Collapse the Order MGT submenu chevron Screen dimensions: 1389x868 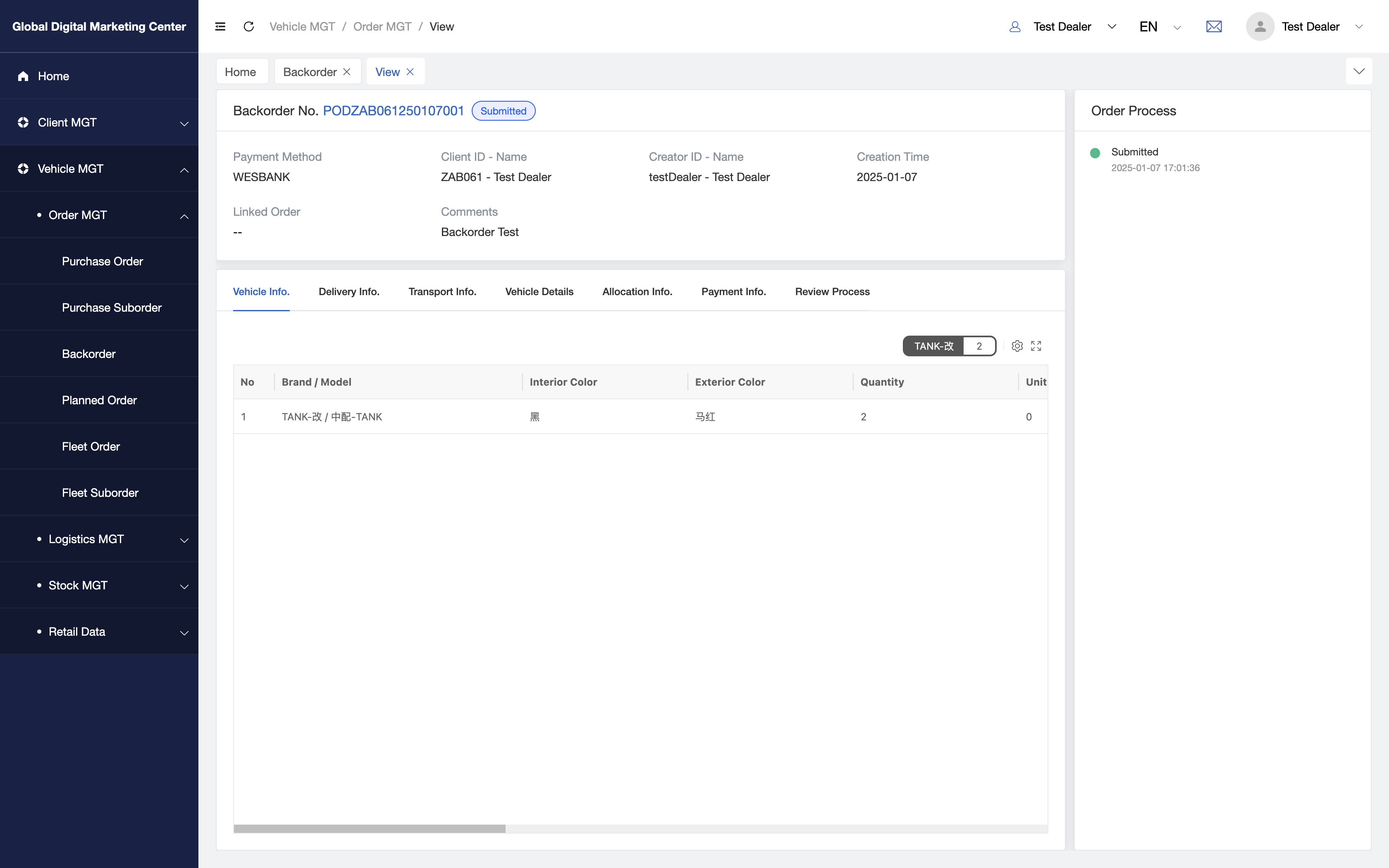point(184,216)
